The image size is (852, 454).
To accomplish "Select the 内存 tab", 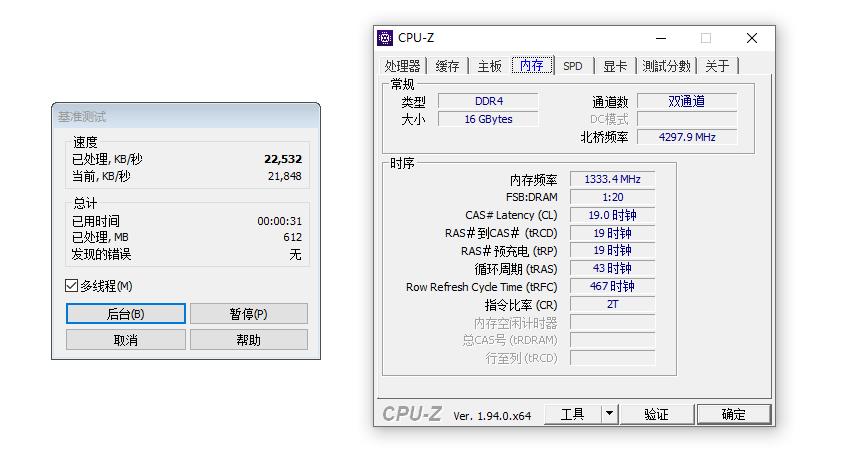I will coord(532,66).
